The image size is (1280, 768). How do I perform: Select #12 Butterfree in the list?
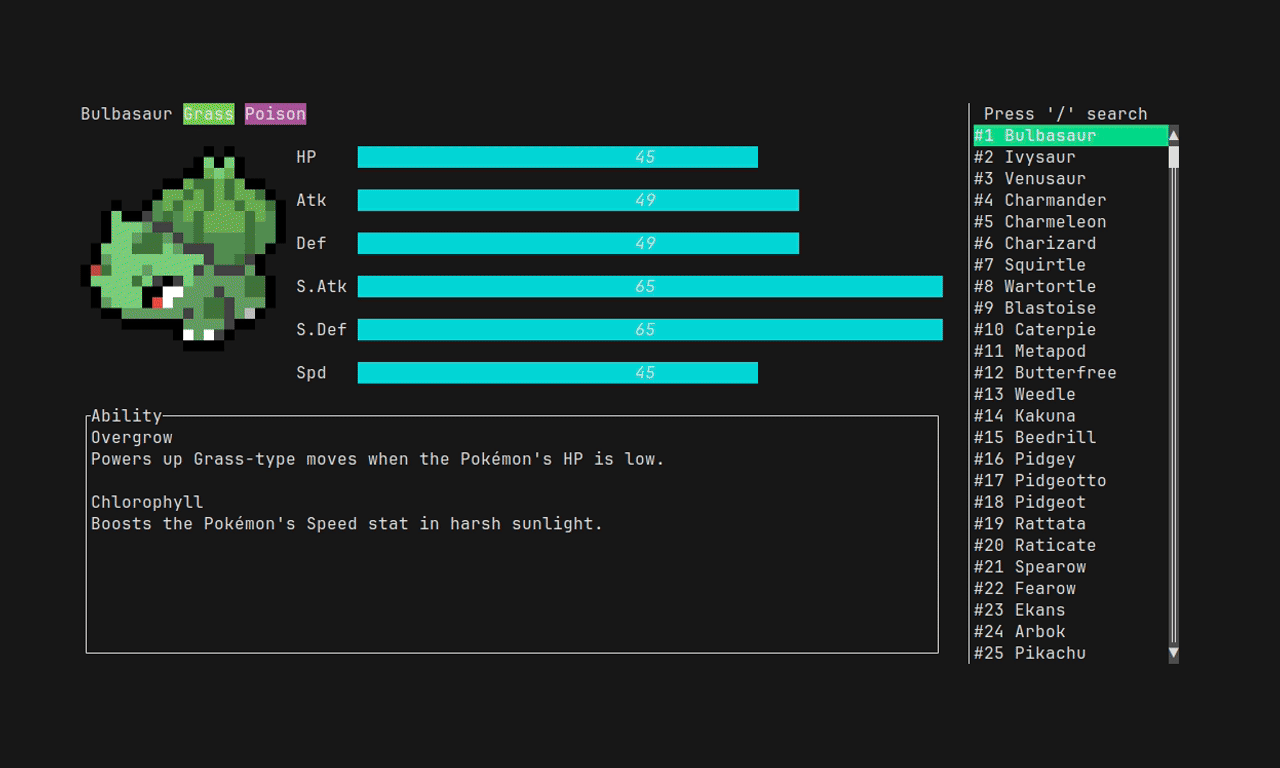point(1071,373)
